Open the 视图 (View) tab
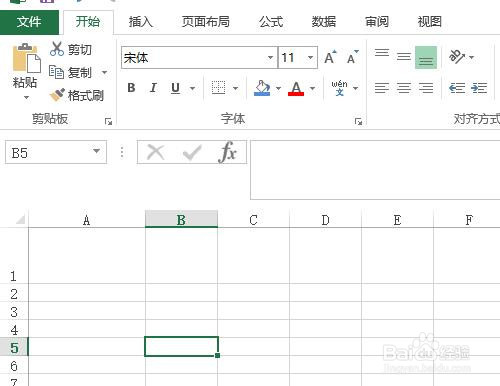 point(430,22)
